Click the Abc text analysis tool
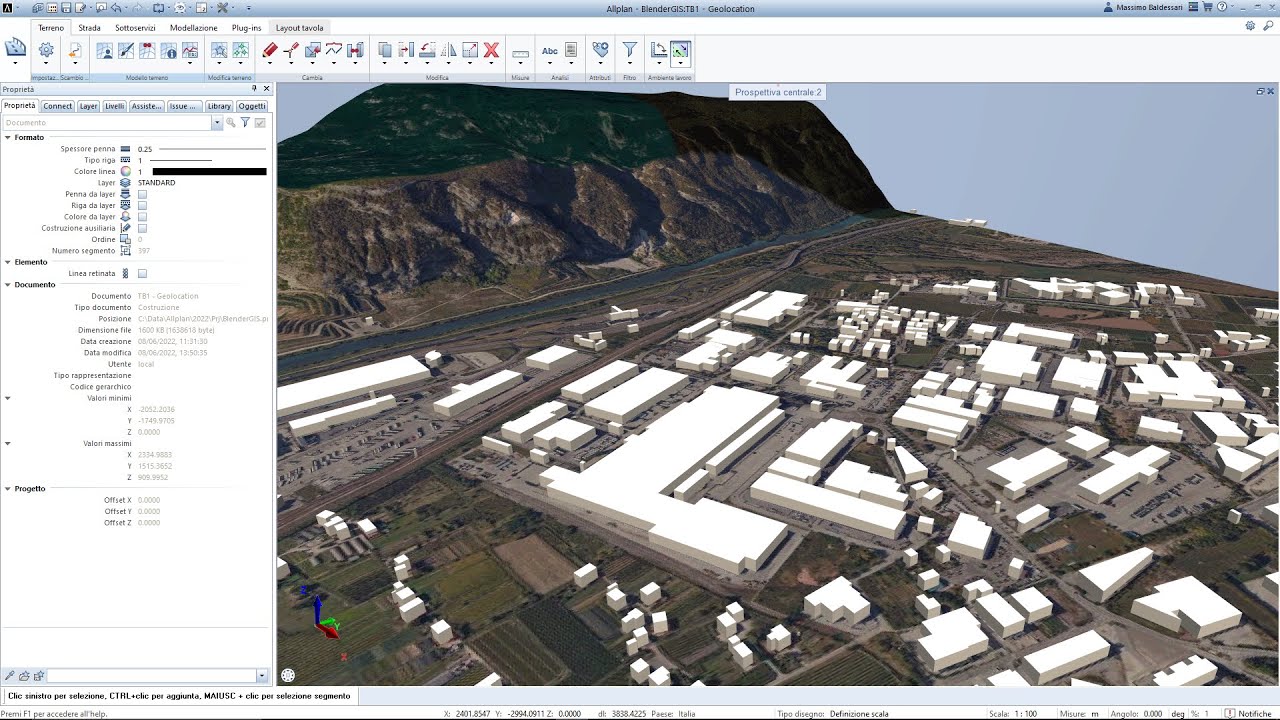Image resolution: width=1280 pixels, height=720 pixels. click(549, 50)
